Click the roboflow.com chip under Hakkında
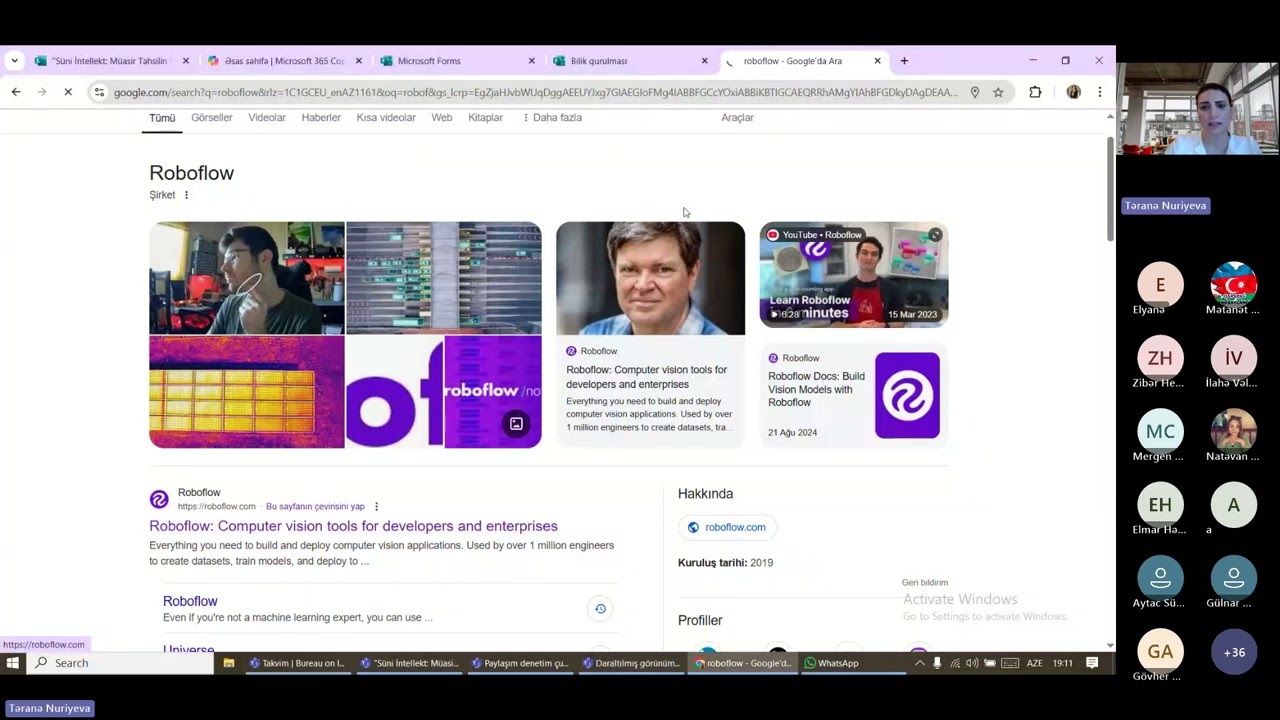The image size is (1280, 720). (727, 527)
